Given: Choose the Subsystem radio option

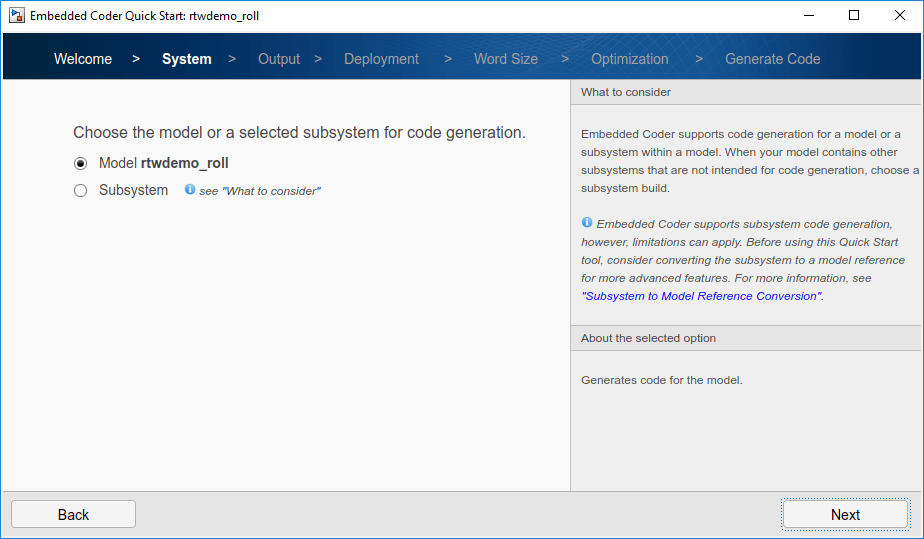Looking at the screenshot, I should click(81, 191).
